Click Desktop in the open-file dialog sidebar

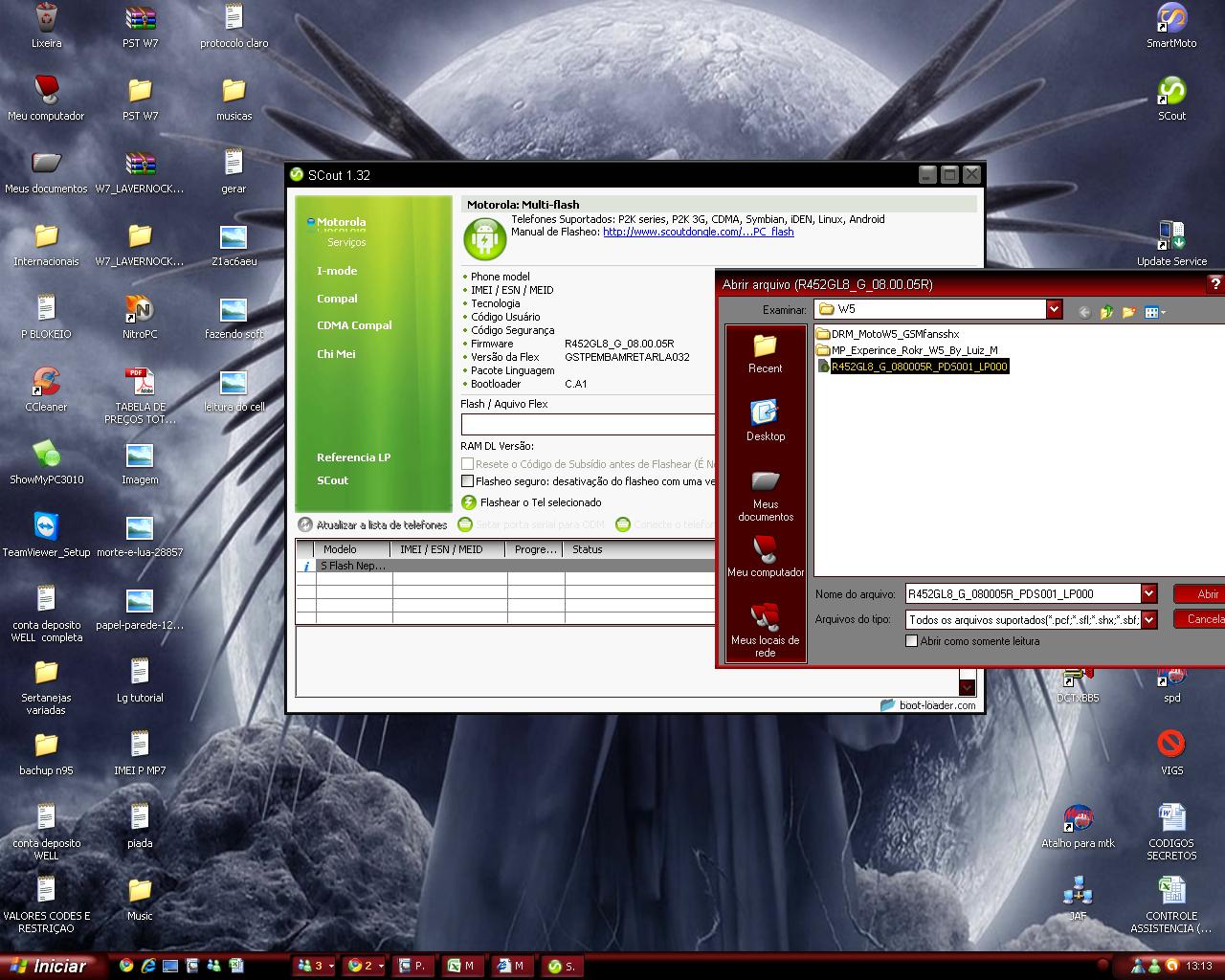(766, 421)
